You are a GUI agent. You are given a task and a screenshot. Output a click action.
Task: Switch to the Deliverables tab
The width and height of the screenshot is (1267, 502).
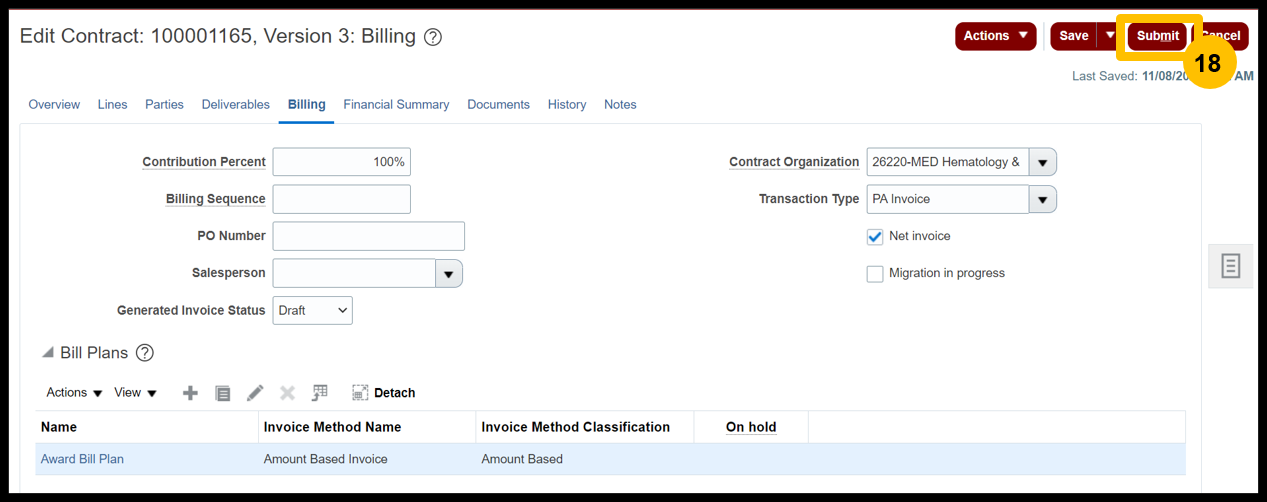tap(236, 105)
